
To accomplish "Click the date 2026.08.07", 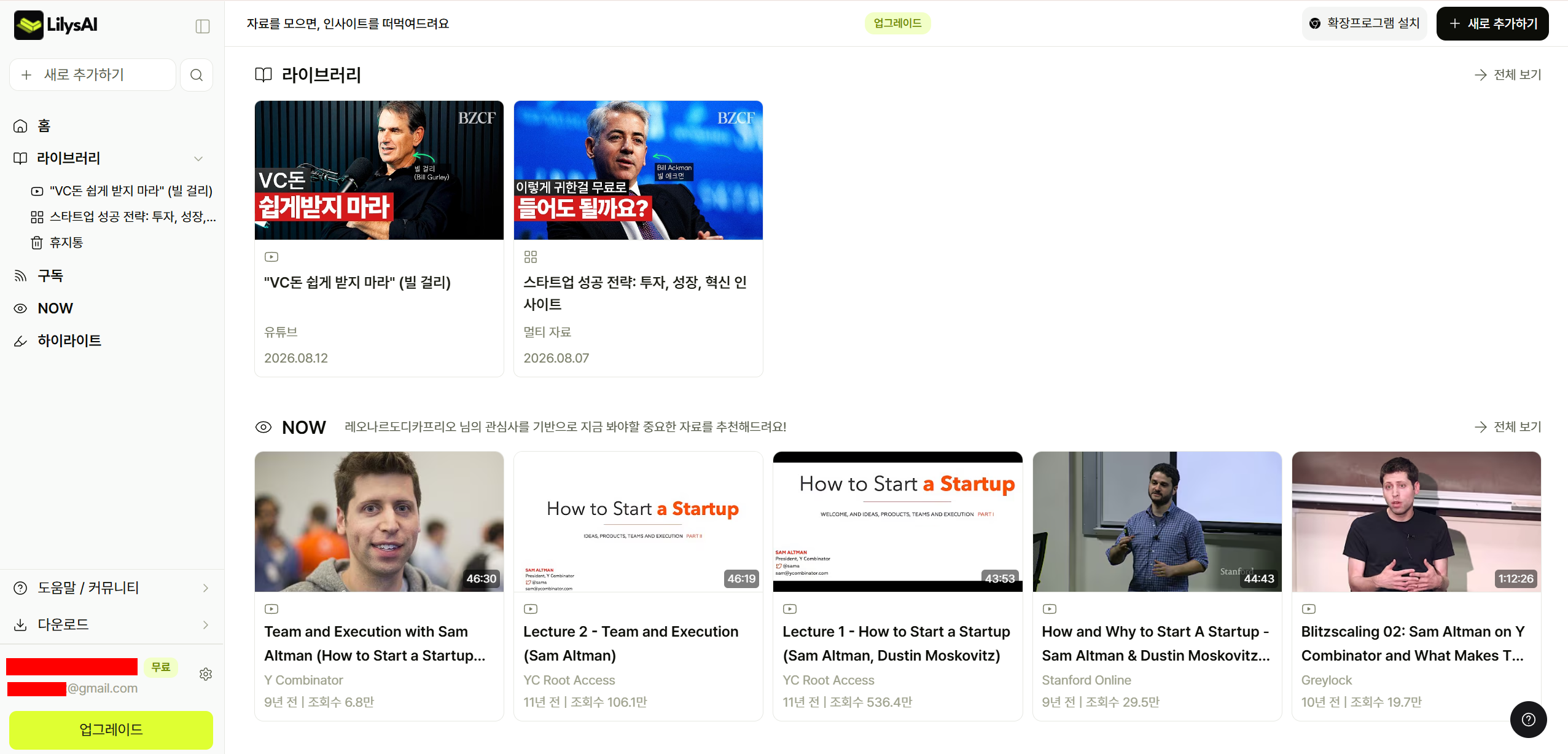I will 556,358.
